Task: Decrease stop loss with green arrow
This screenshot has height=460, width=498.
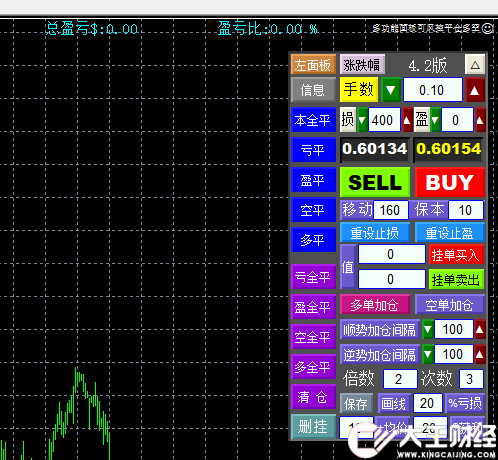Action: coord(362,119)
